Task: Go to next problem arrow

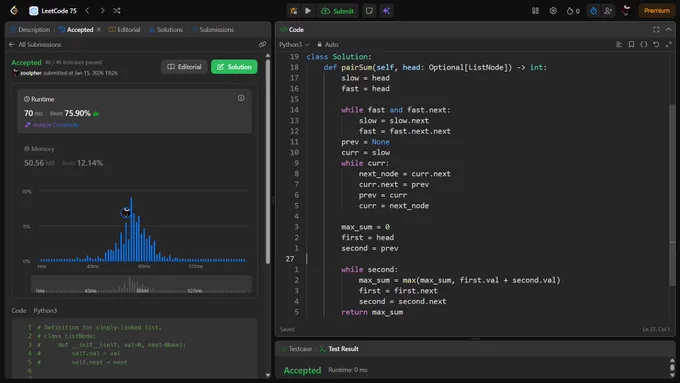Action: 102,11
